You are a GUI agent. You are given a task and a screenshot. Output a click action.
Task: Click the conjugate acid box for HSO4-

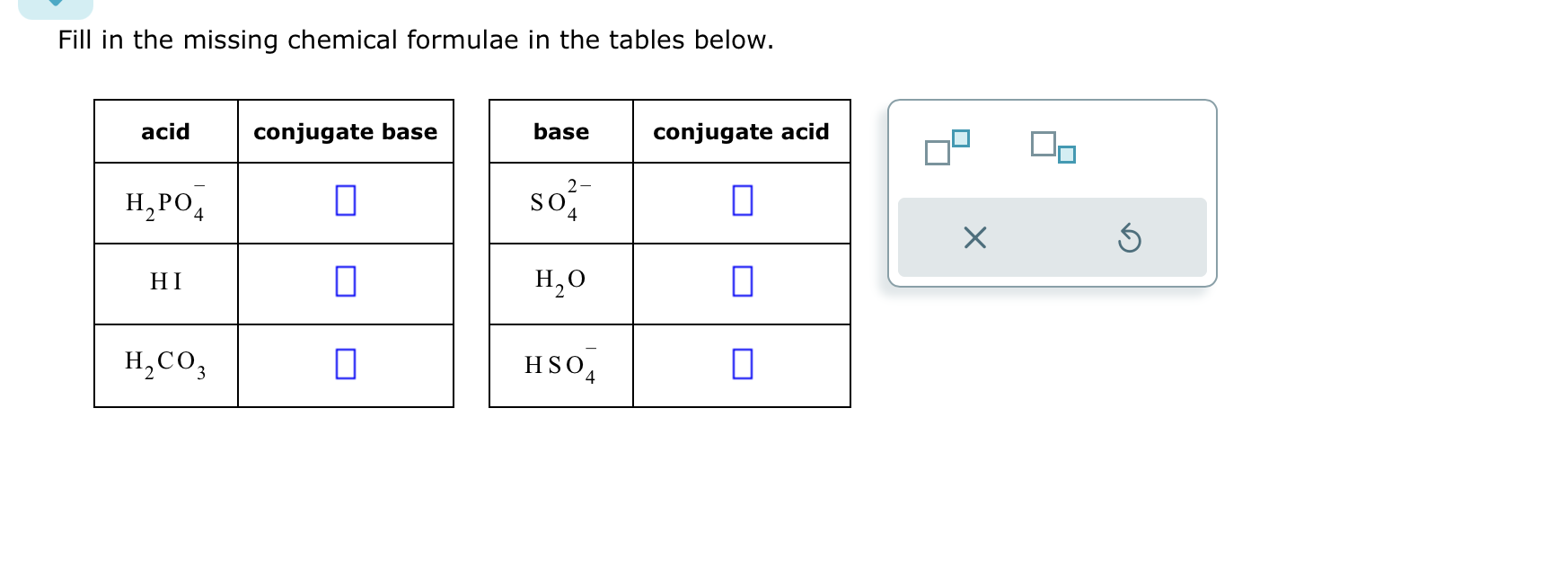[742, 365]
